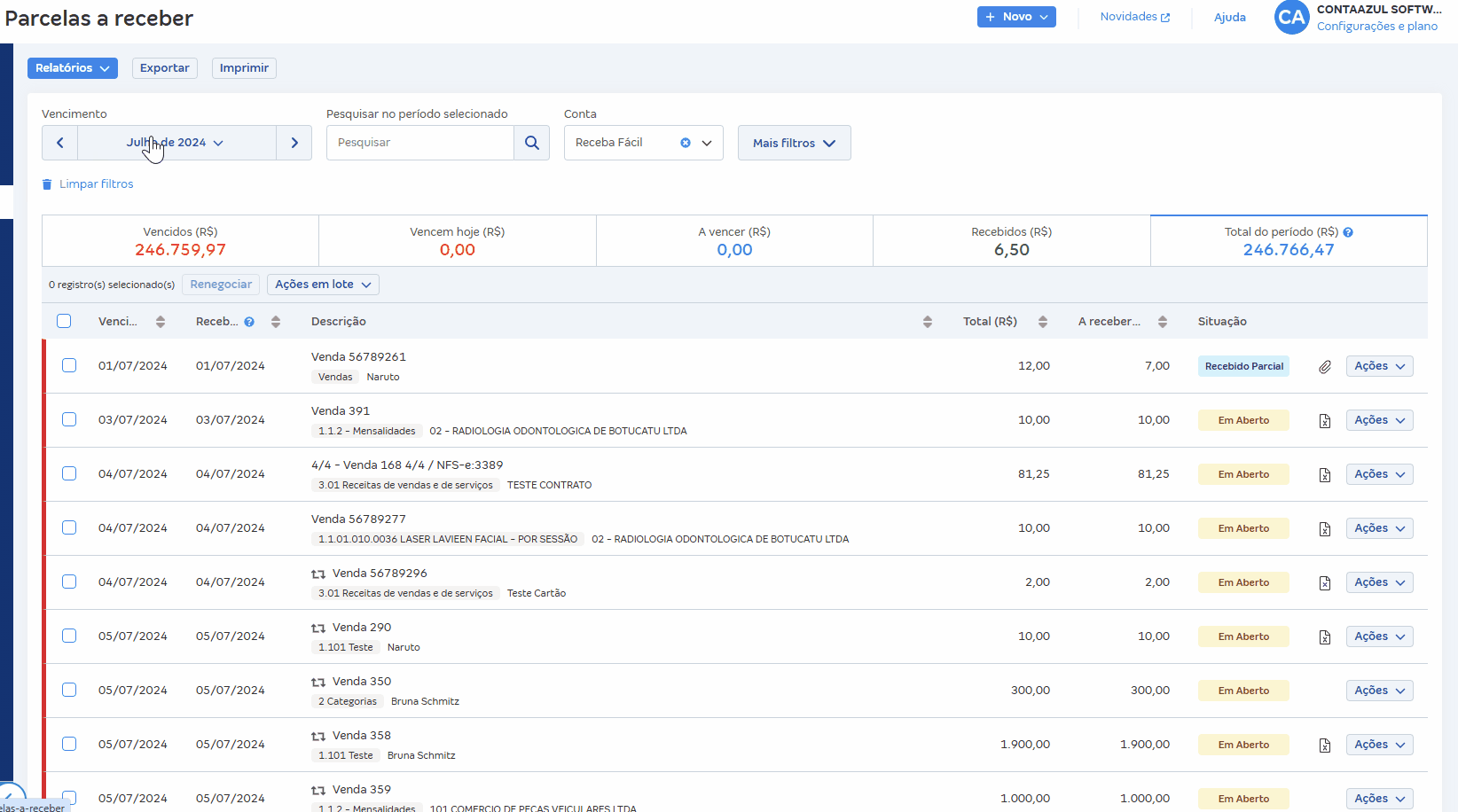Click the recurrence icon beside Venda 350
The width and height of the screenshot is (1458, 812).
[318, 683]
